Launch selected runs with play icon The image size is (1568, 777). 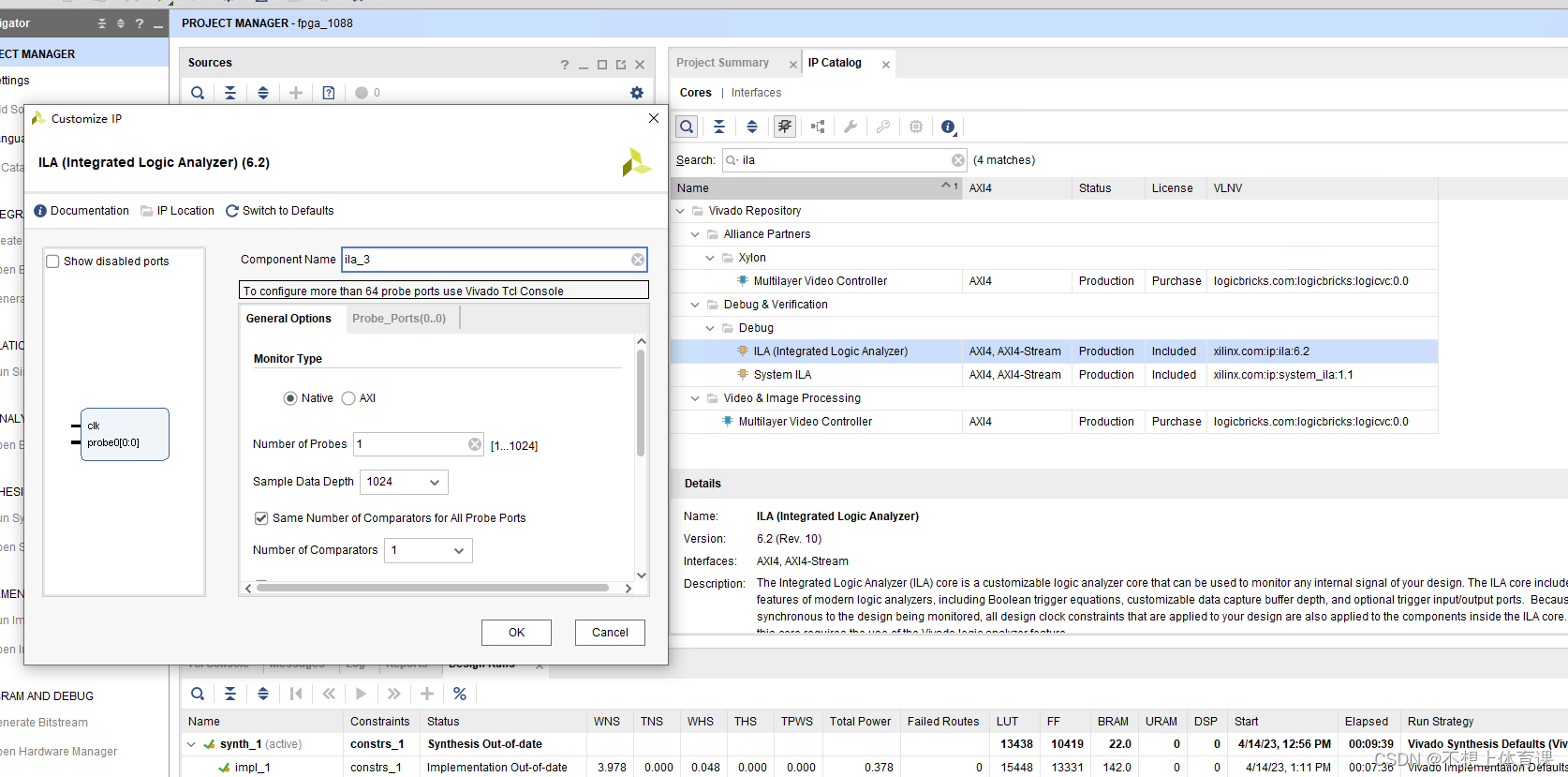pos(361,694)
